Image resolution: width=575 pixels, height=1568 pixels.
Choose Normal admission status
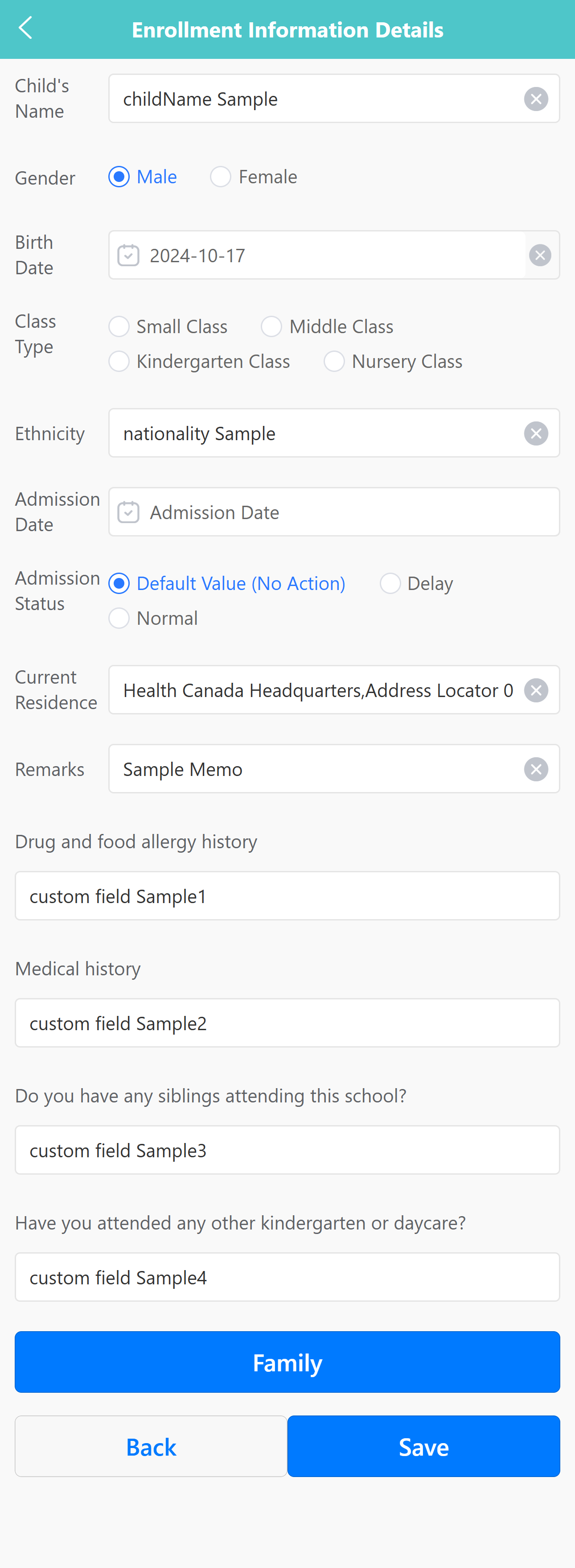[119, 619]
